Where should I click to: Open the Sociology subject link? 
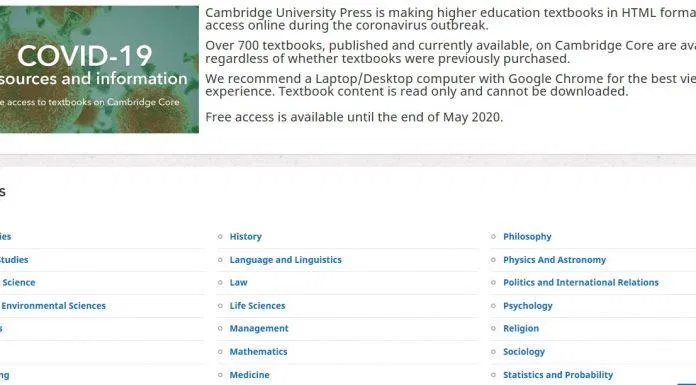(x=524, y=352)
